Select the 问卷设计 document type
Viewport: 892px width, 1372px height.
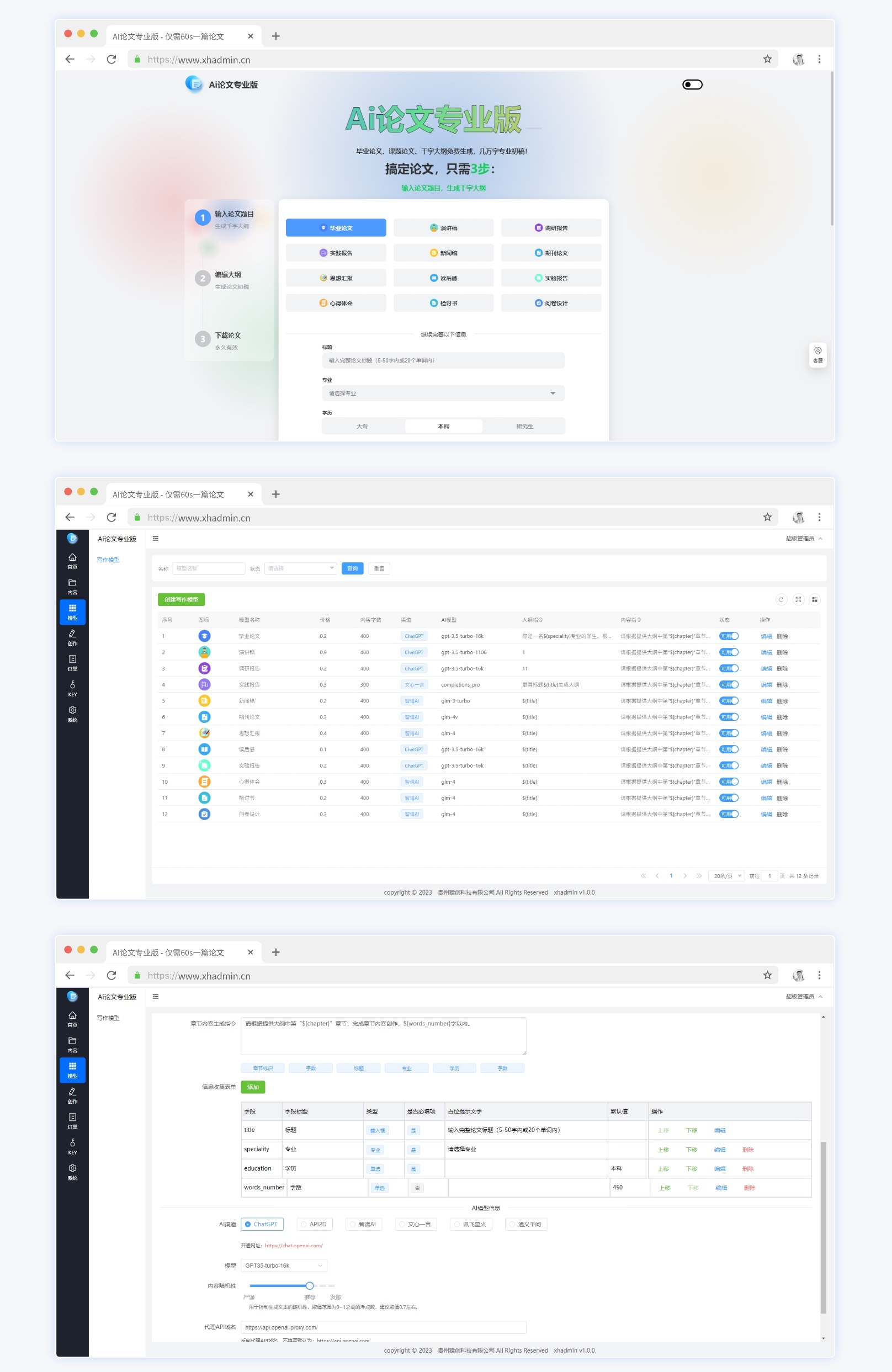coord(551,303)
